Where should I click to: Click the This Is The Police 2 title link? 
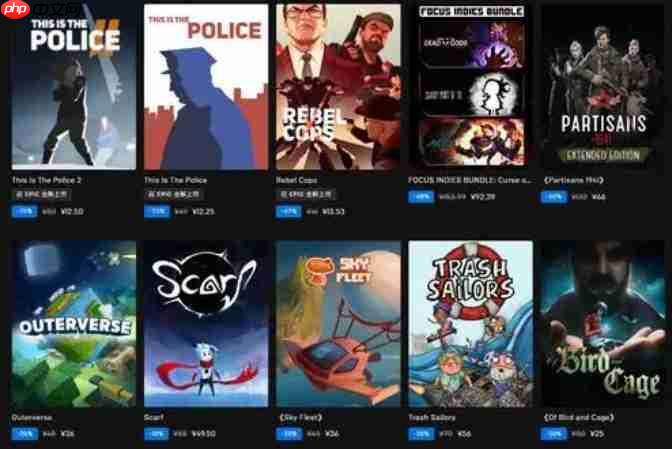(x=47, y=180)
